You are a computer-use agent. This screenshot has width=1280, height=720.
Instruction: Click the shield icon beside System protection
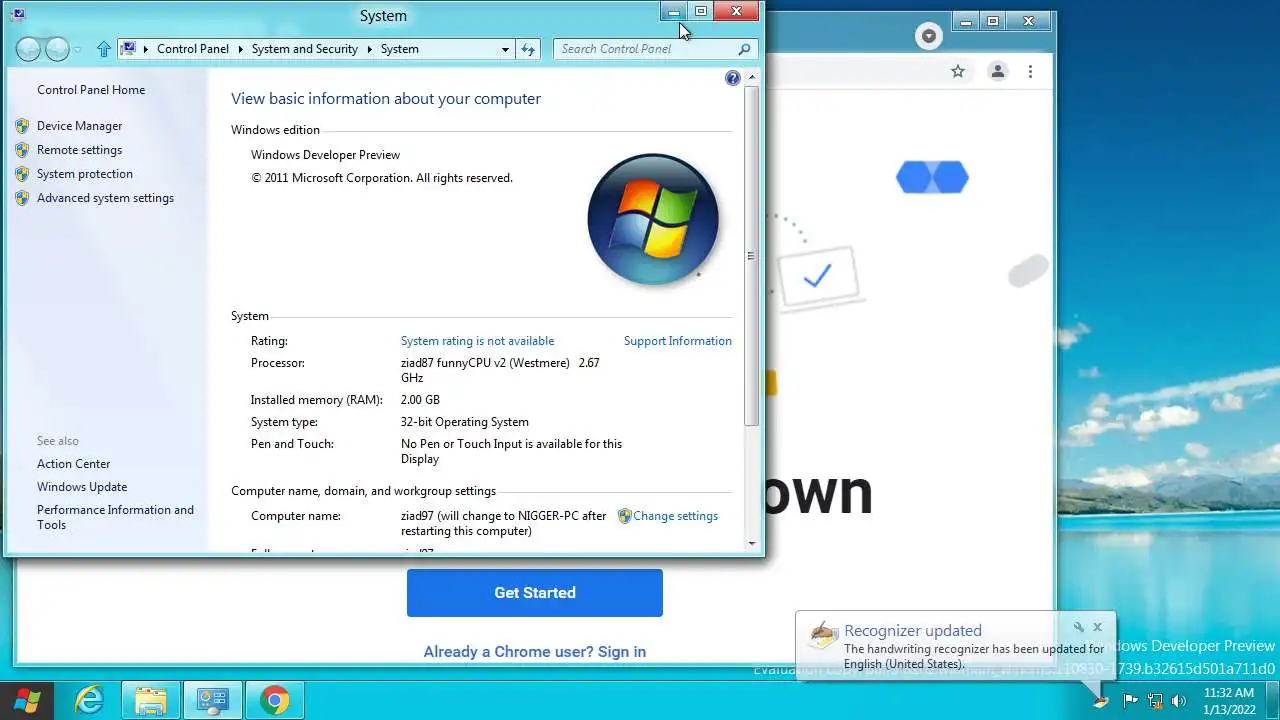tap(22, 174)
